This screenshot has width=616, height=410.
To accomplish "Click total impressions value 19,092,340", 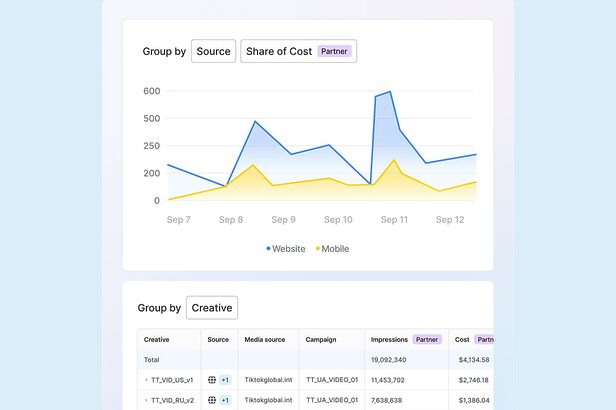I will (x=389, y=360).
